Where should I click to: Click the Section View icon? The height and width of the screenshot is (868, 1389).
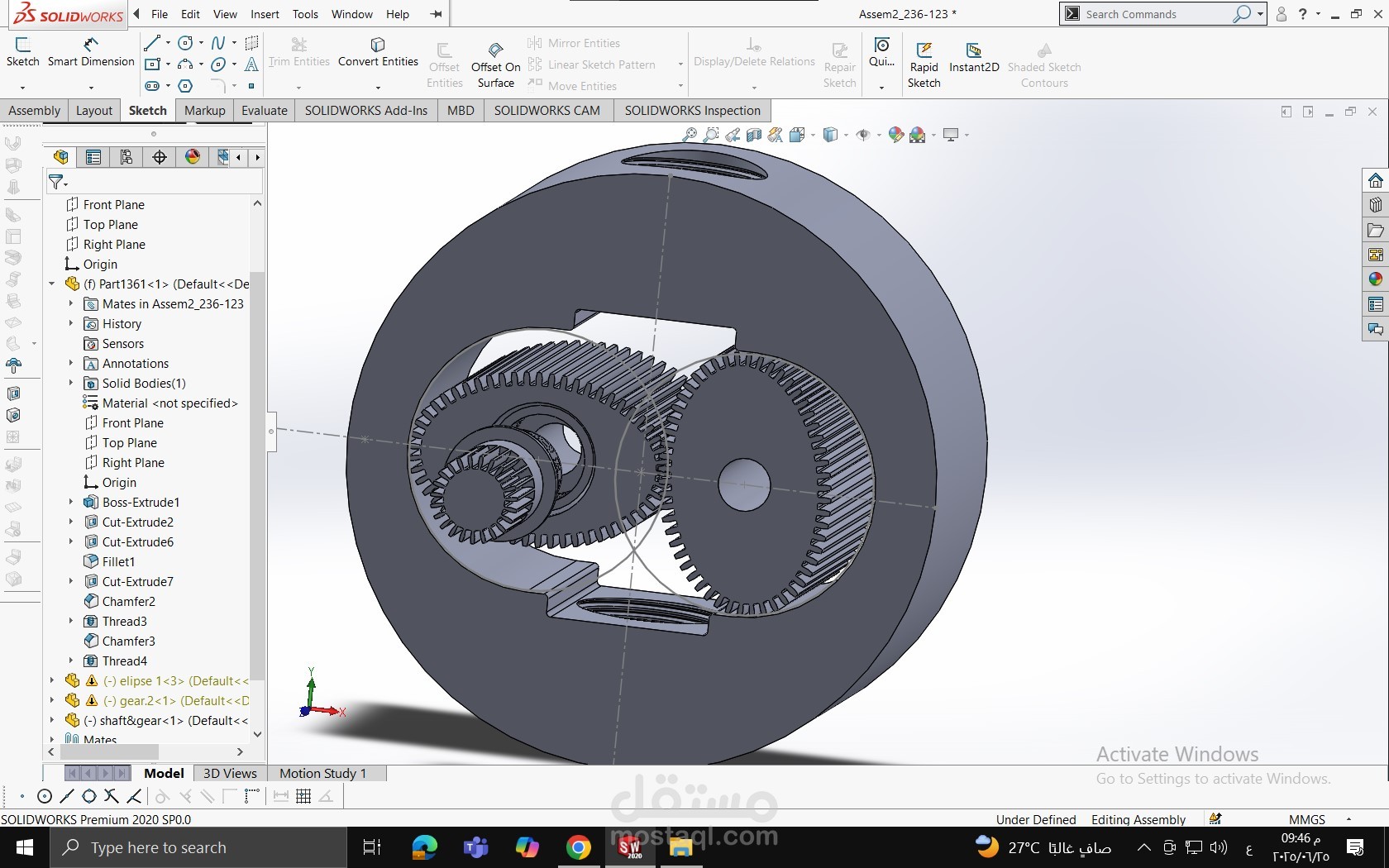point(754,135)
